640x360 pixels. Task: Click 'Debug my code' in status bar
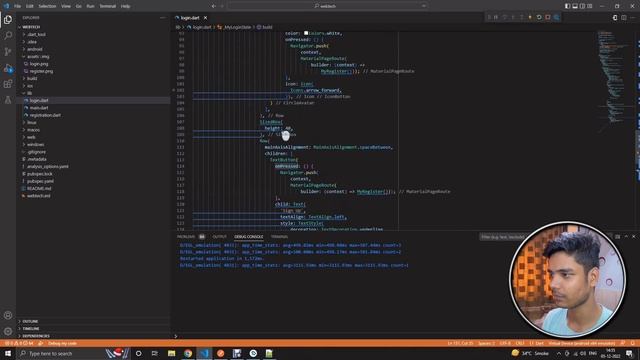pos(62,343)
